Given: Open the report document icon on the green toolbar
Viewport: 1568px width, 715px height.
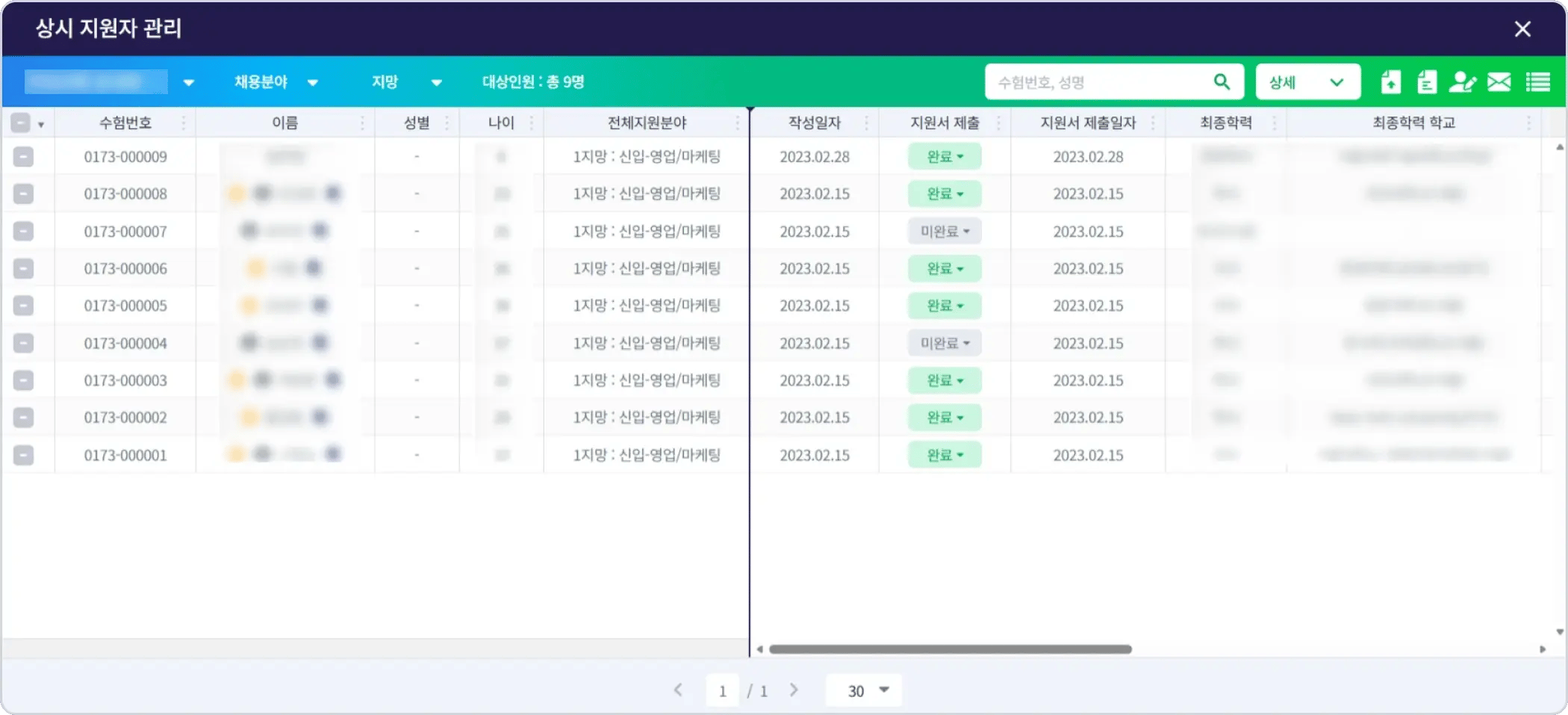Looking at the screenshot, I should click(1427, 81).
